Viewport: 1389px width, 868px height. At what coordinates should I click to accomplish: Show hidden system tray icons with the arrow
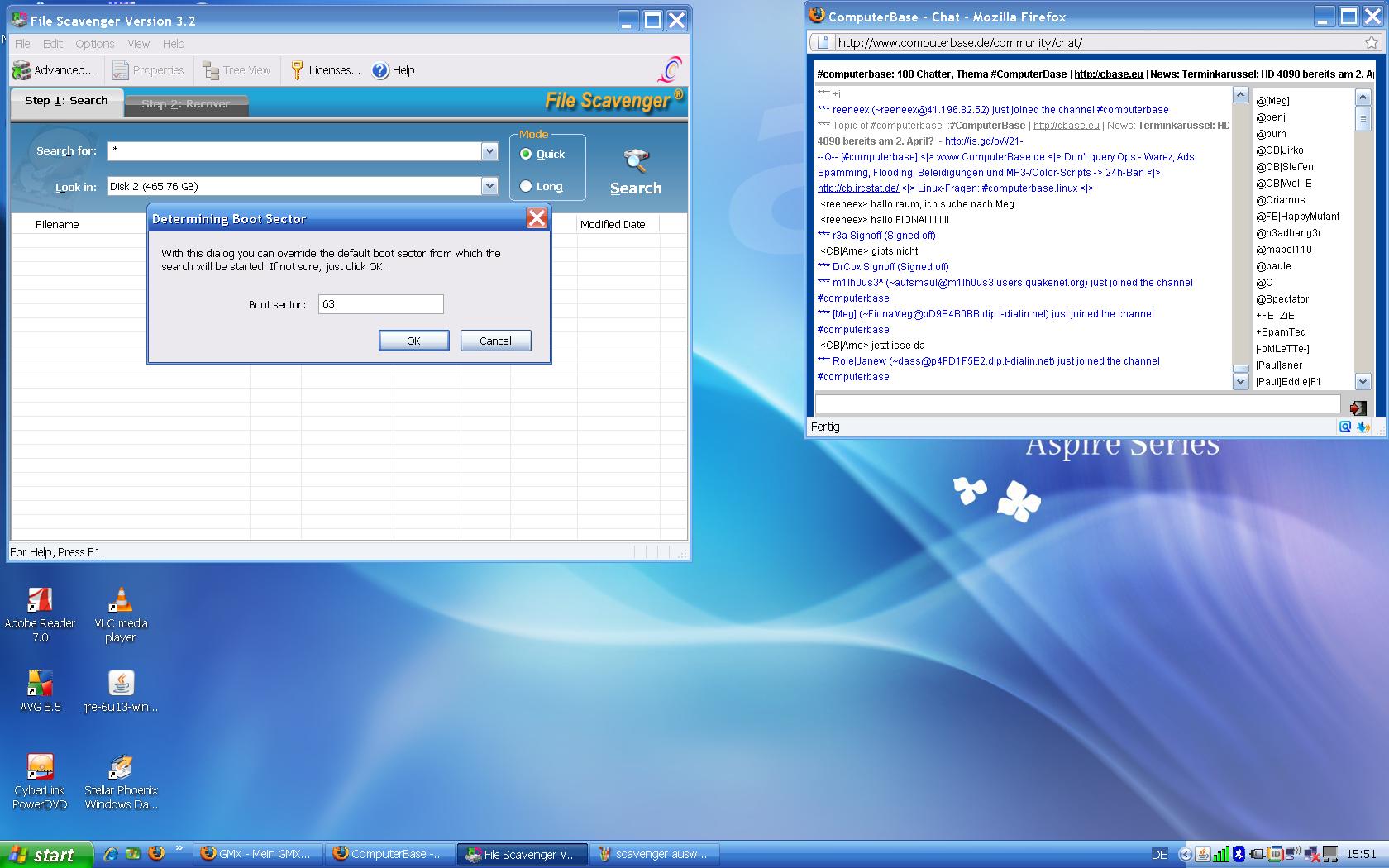coord(1186,854)
